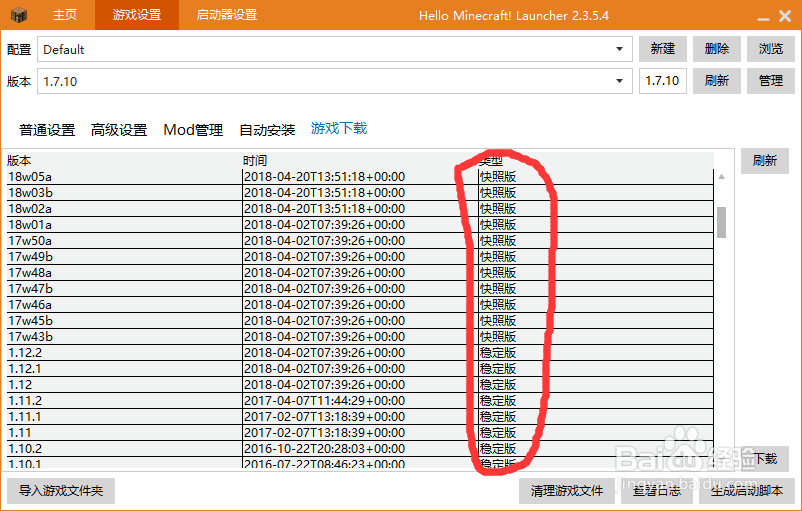This screenshot has height=511, width=802.
Task: Select the 1.11 version row
Action: point(360,433)
